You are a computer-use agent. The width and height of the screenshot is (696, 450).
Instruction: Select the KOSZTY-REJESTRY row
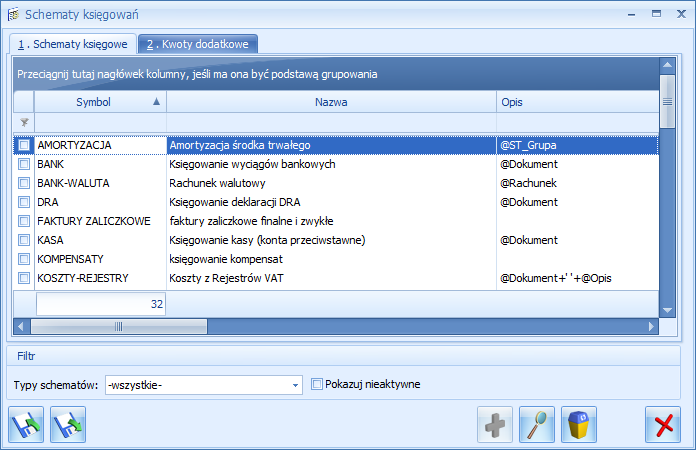pos(330,278)
